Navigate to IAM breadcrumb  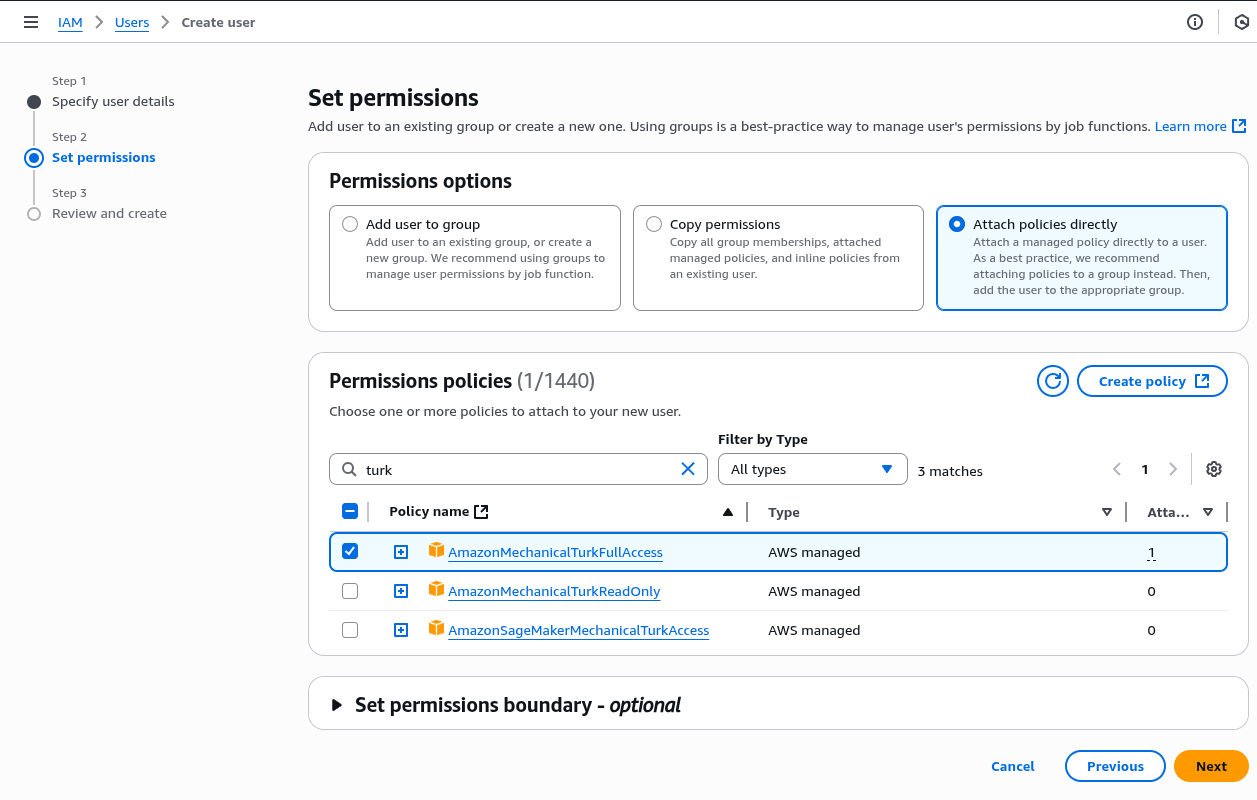click(70, 22)
